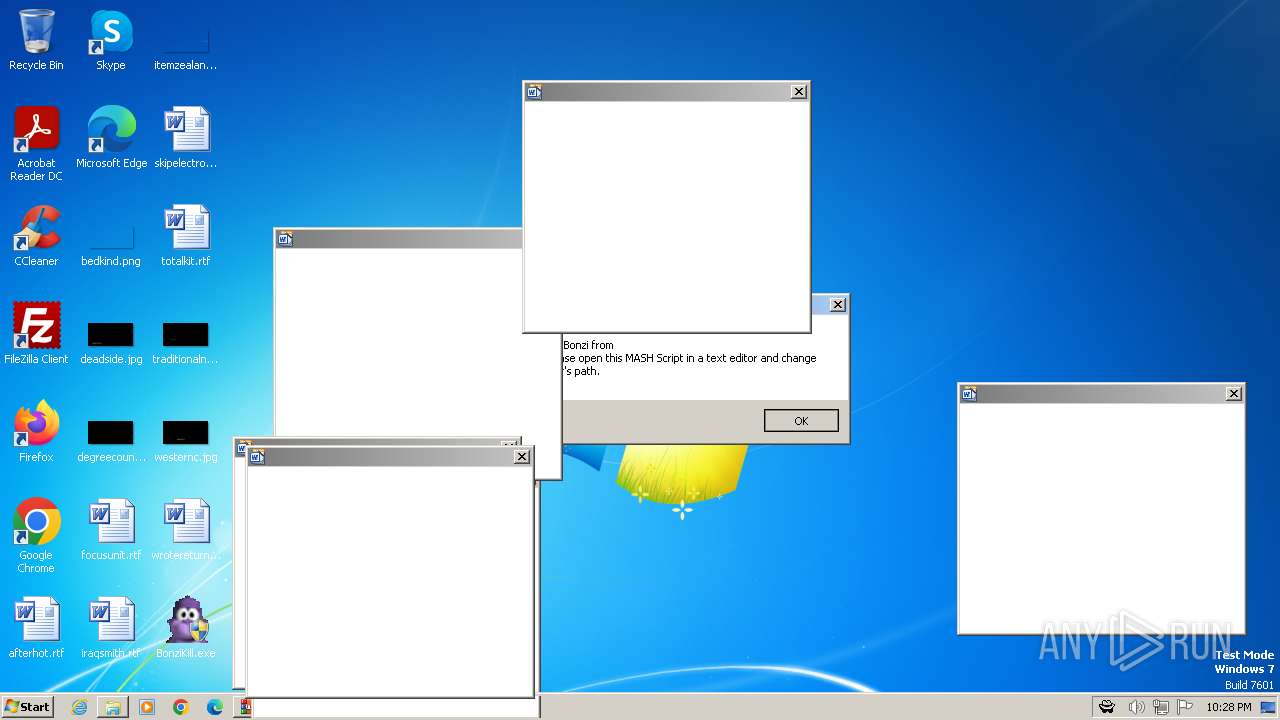Open File Explorer from taskbar
The height and width of the screenshot is (720, 1280).
point(113,707)
